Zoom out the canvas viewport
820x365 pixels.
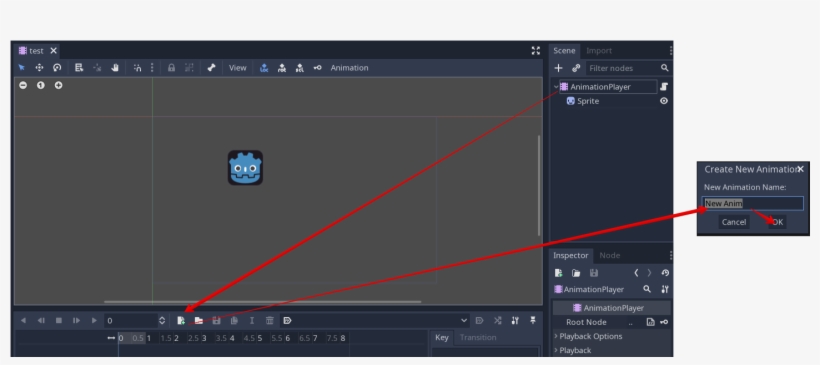[23, 85]
